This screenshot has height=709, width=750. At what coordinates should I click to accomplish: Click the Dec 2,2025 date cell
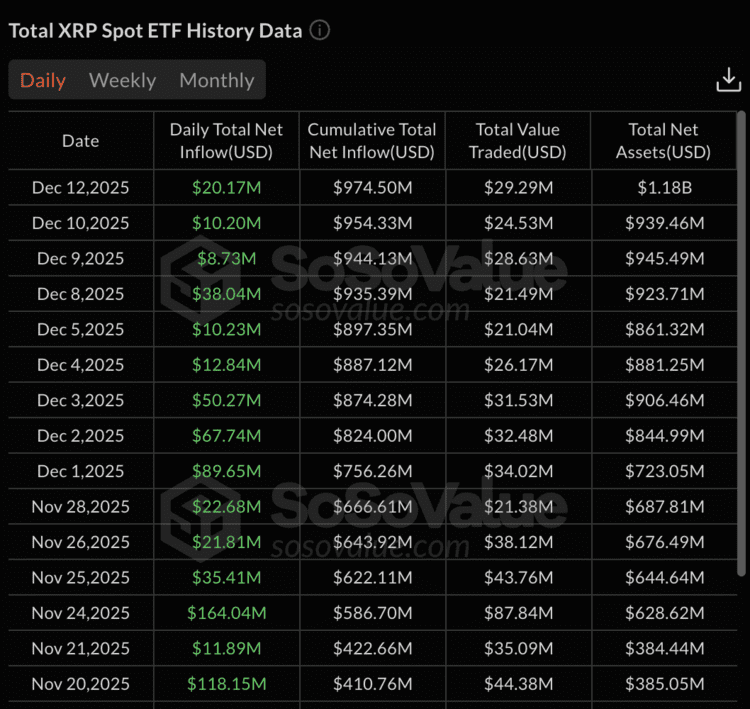(x=80, y=435)
